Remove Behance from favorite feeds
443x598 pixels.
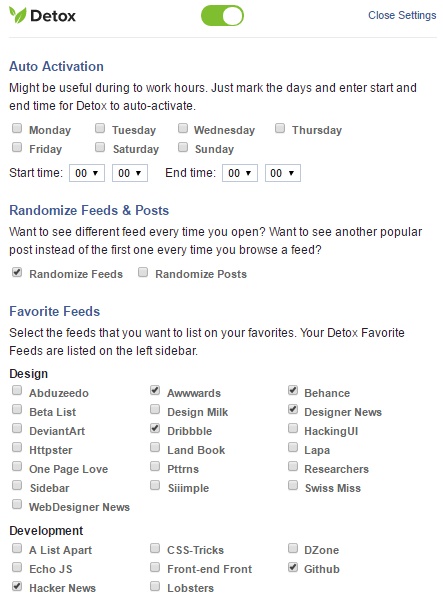tap(293, 391)
